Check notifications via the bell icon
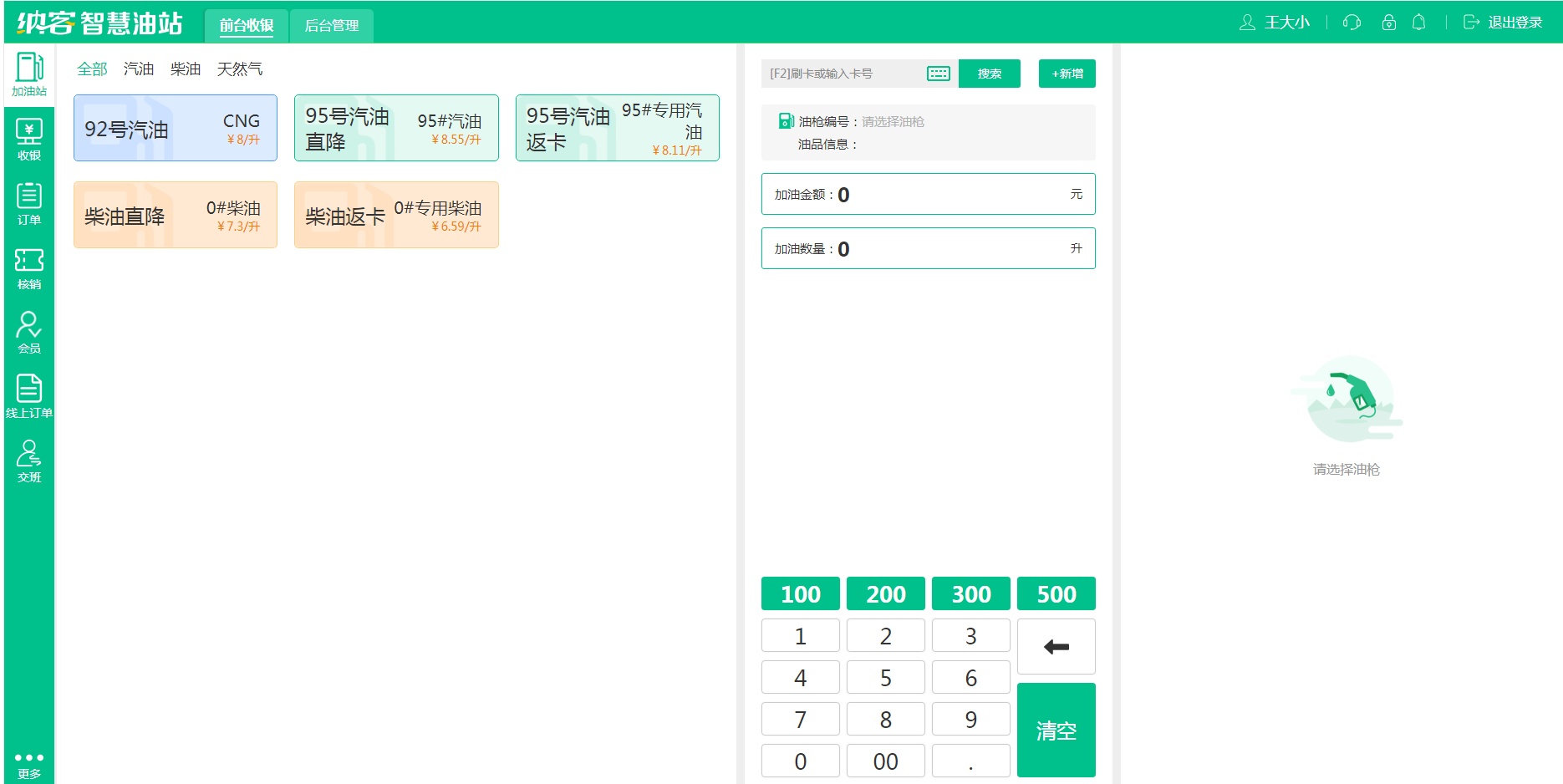This screenshot has width=1563, height=784. 1418,22
